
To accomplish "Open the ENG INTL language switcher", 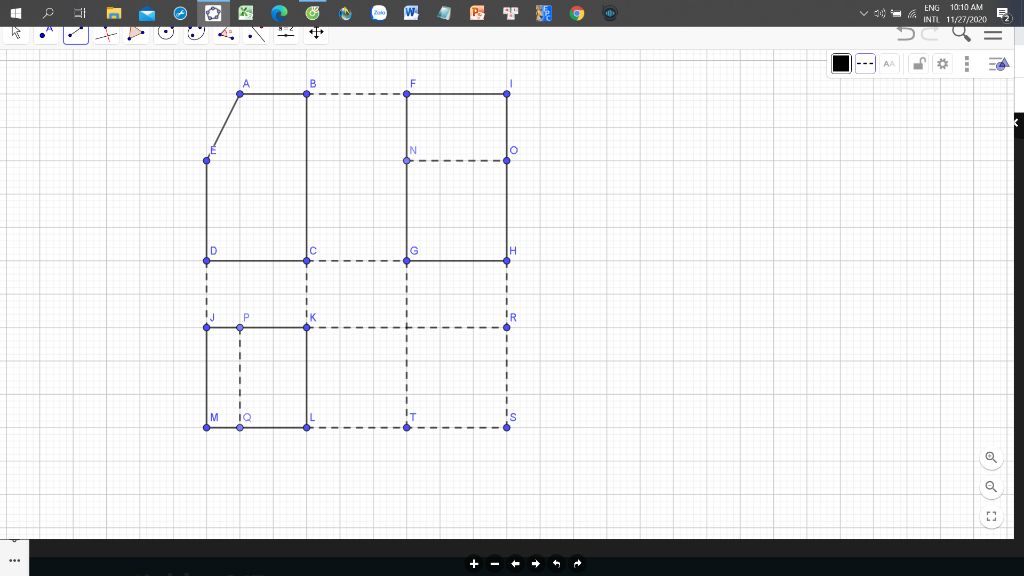I will [931, 13].
